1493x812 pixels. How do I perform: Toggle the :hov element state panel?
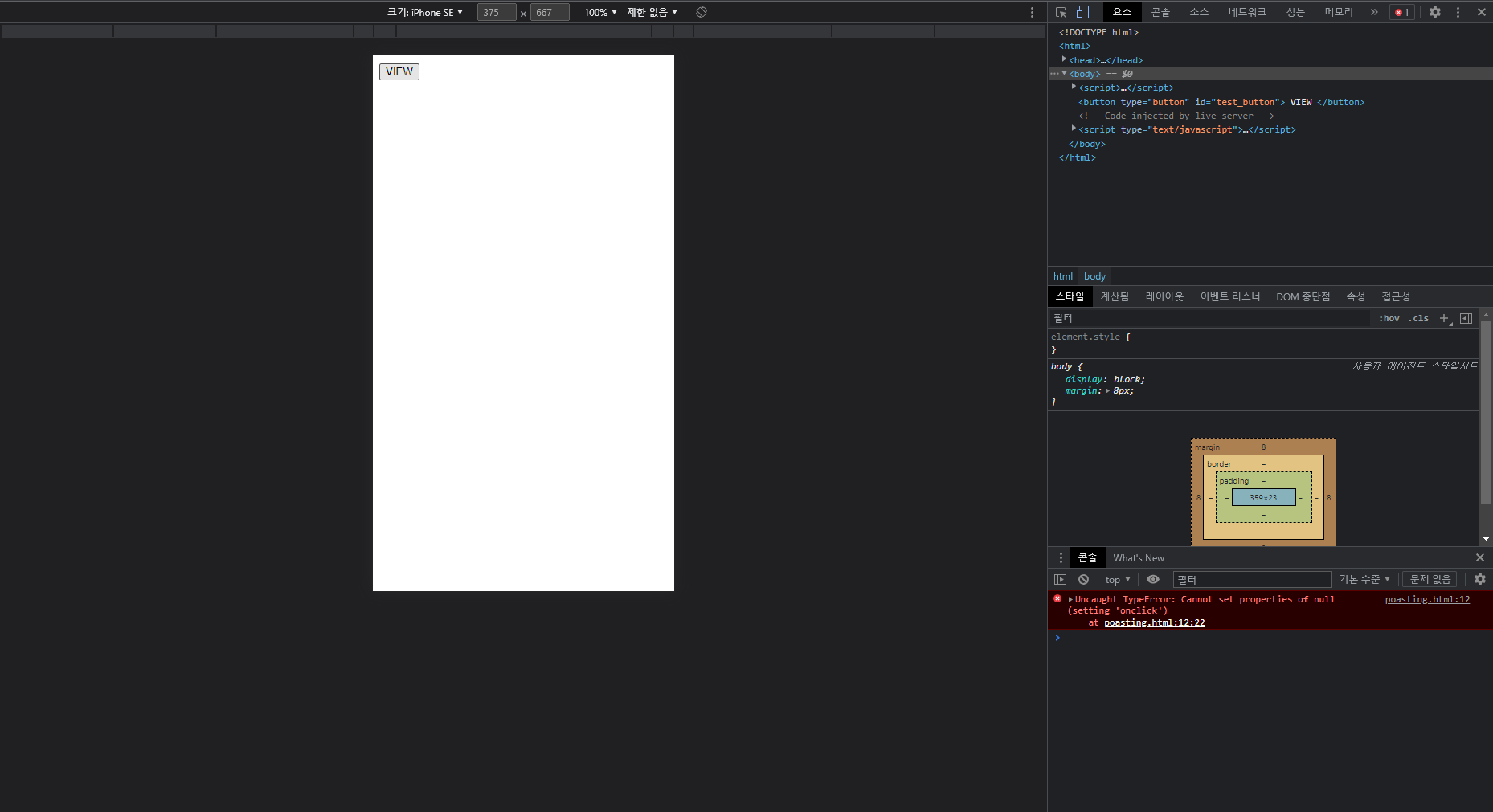point(1389,318)
